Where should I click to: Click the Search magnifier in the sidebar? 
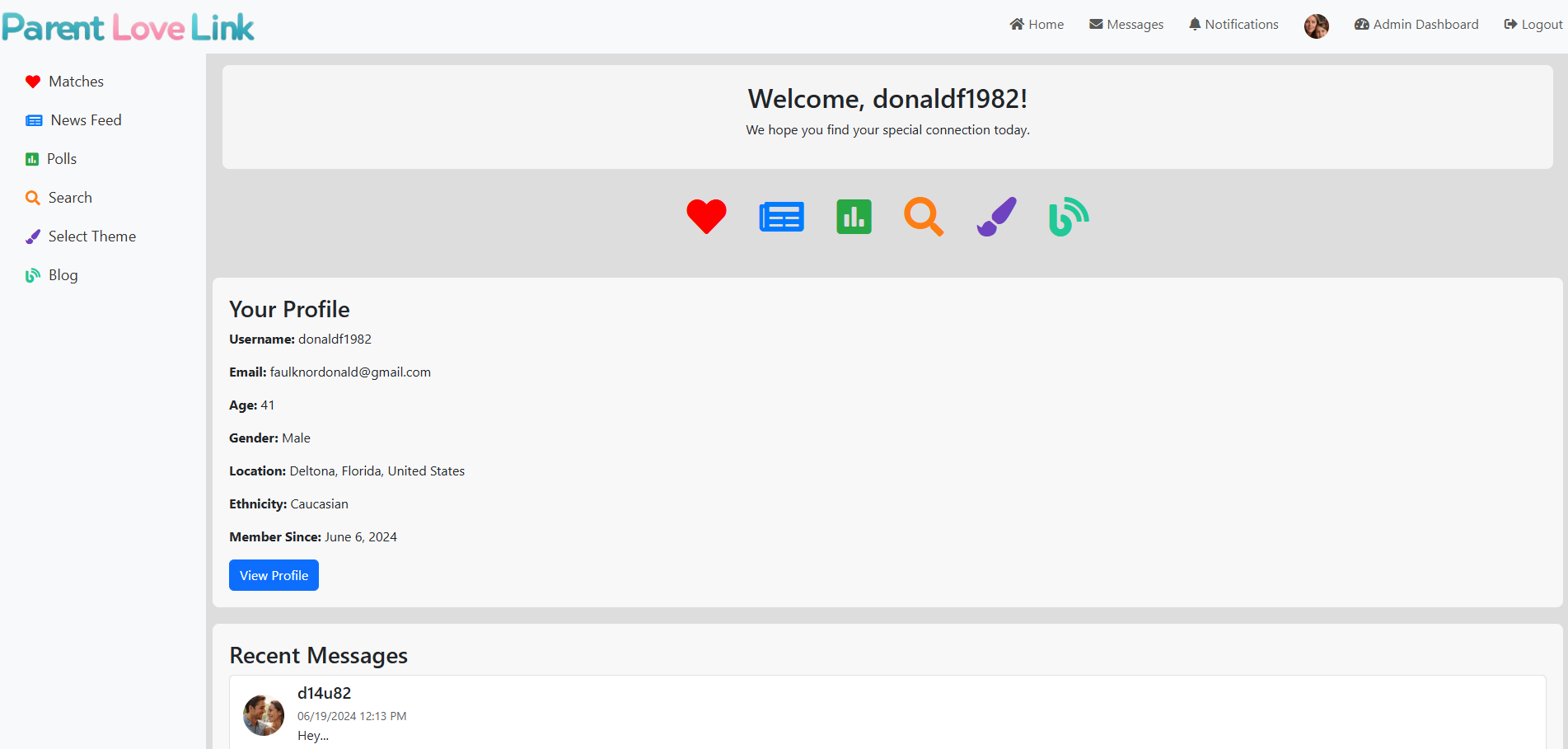click(x=33, y=197)
